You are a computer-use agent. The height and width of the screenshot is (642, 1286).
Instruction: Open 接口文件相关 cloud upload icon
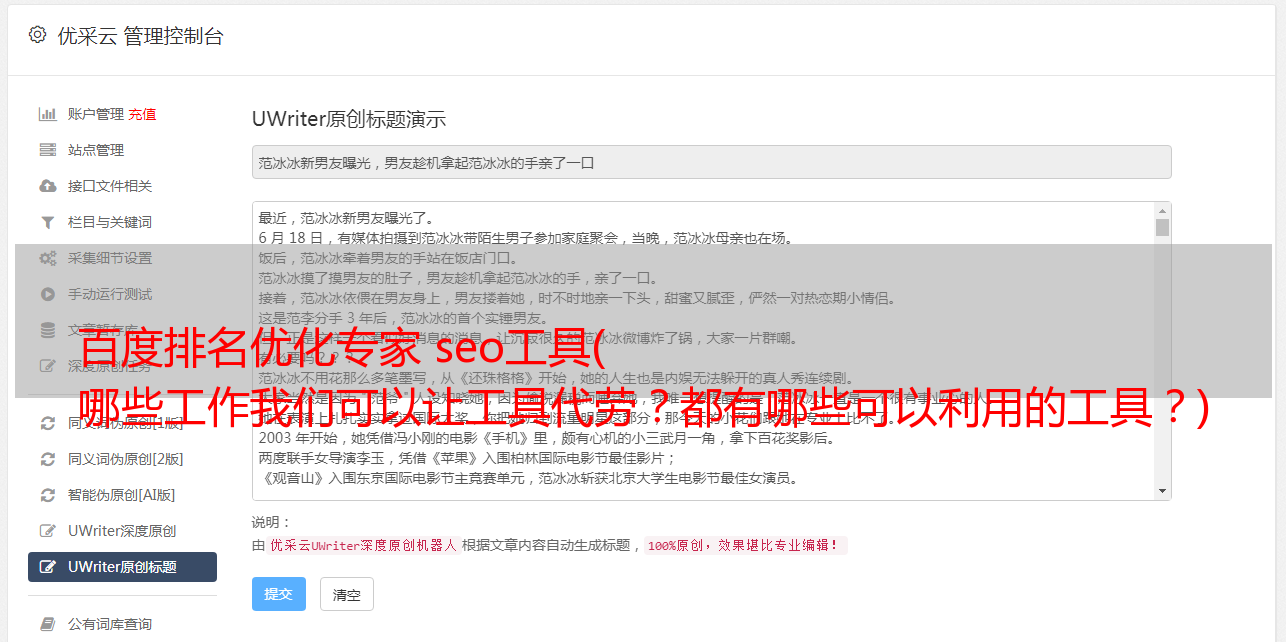click(47, 186)
